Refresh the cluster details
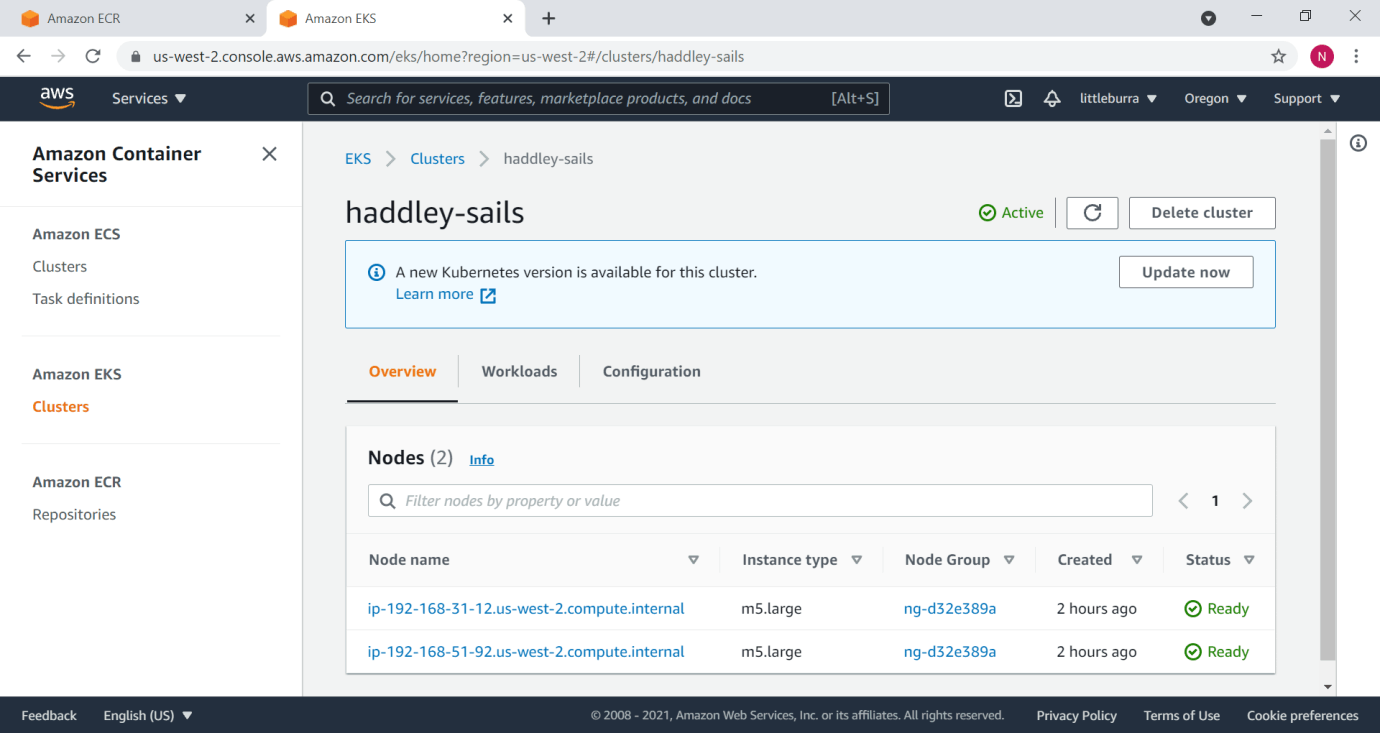This screenshot has height=733, width=1380. (x=1092, y=213)
